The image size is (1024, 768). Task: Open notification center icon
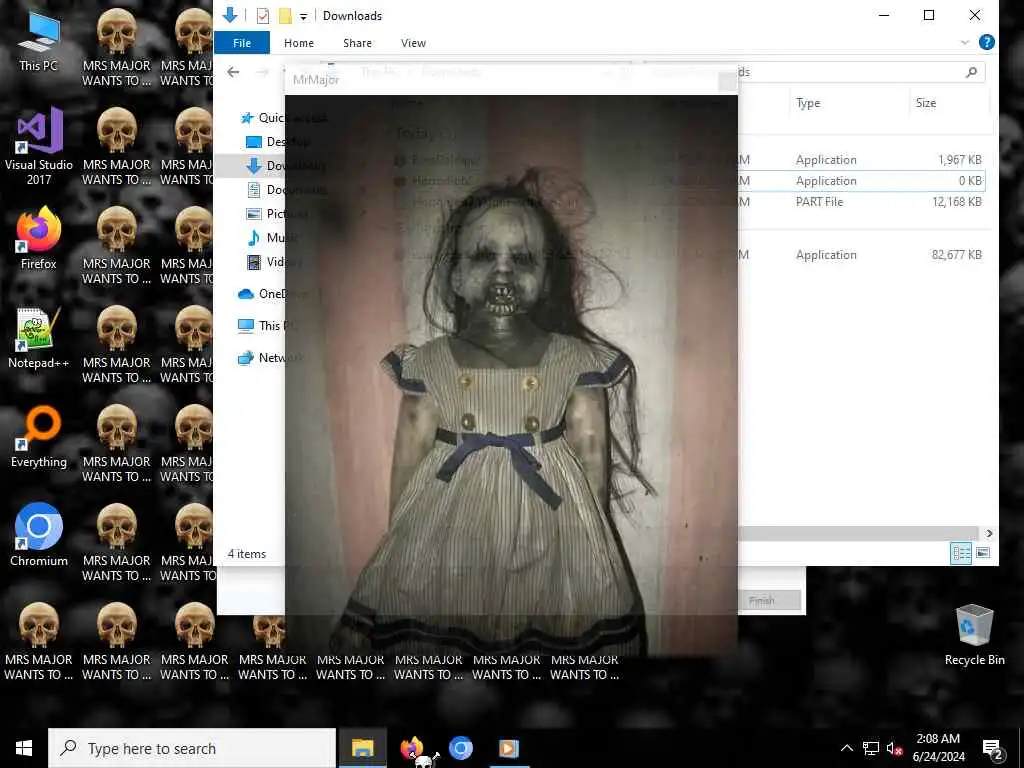pyautogui.click(x=992, y=749)
